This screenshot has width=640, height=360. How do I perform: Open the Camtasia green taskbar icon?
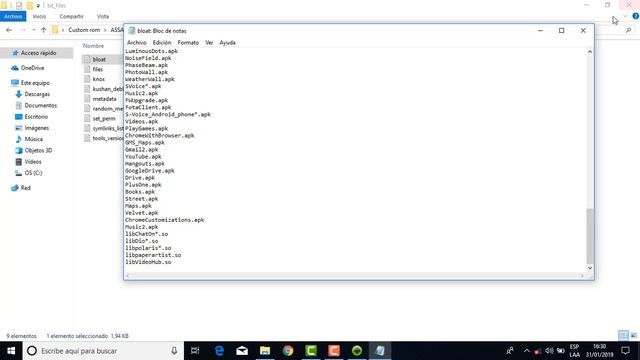pyautogui.click(x=311, y=351)
